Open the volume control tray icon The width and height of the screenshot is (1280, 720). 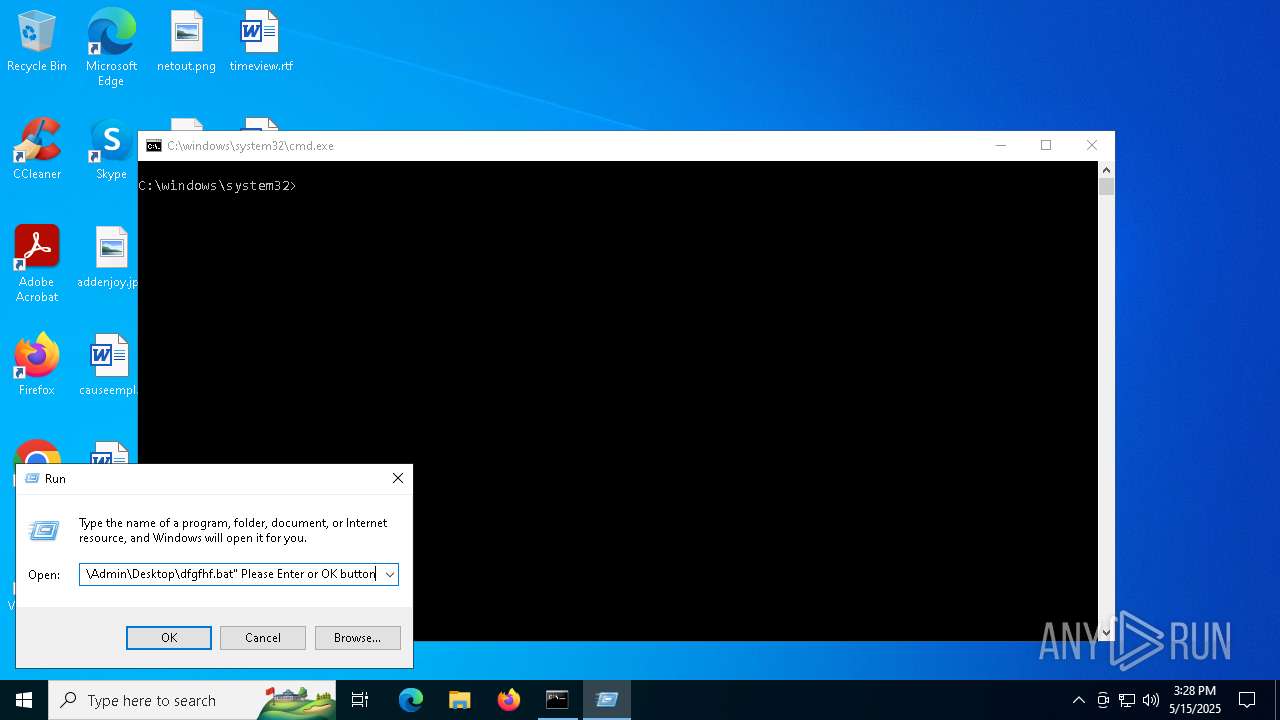pyautogui.click(x=1151, y=700)
